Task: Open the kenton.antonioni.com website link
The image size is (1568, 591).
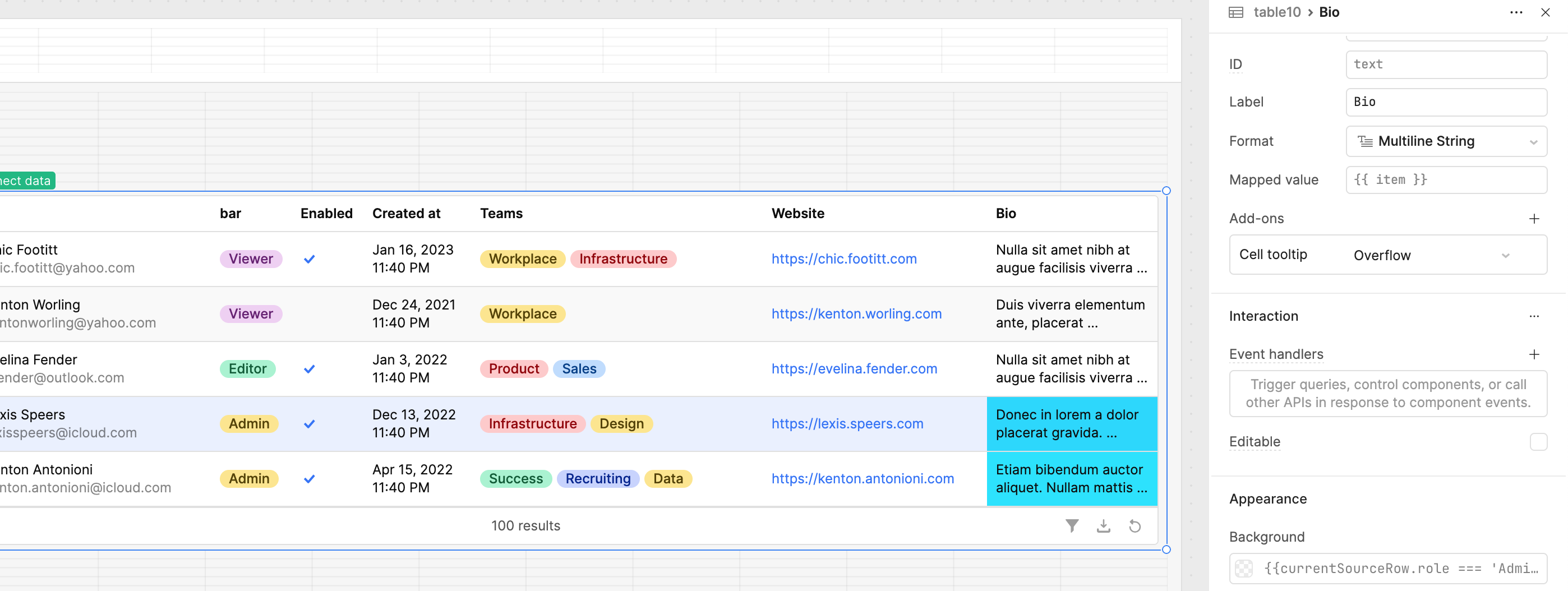Action: point(863,478)
